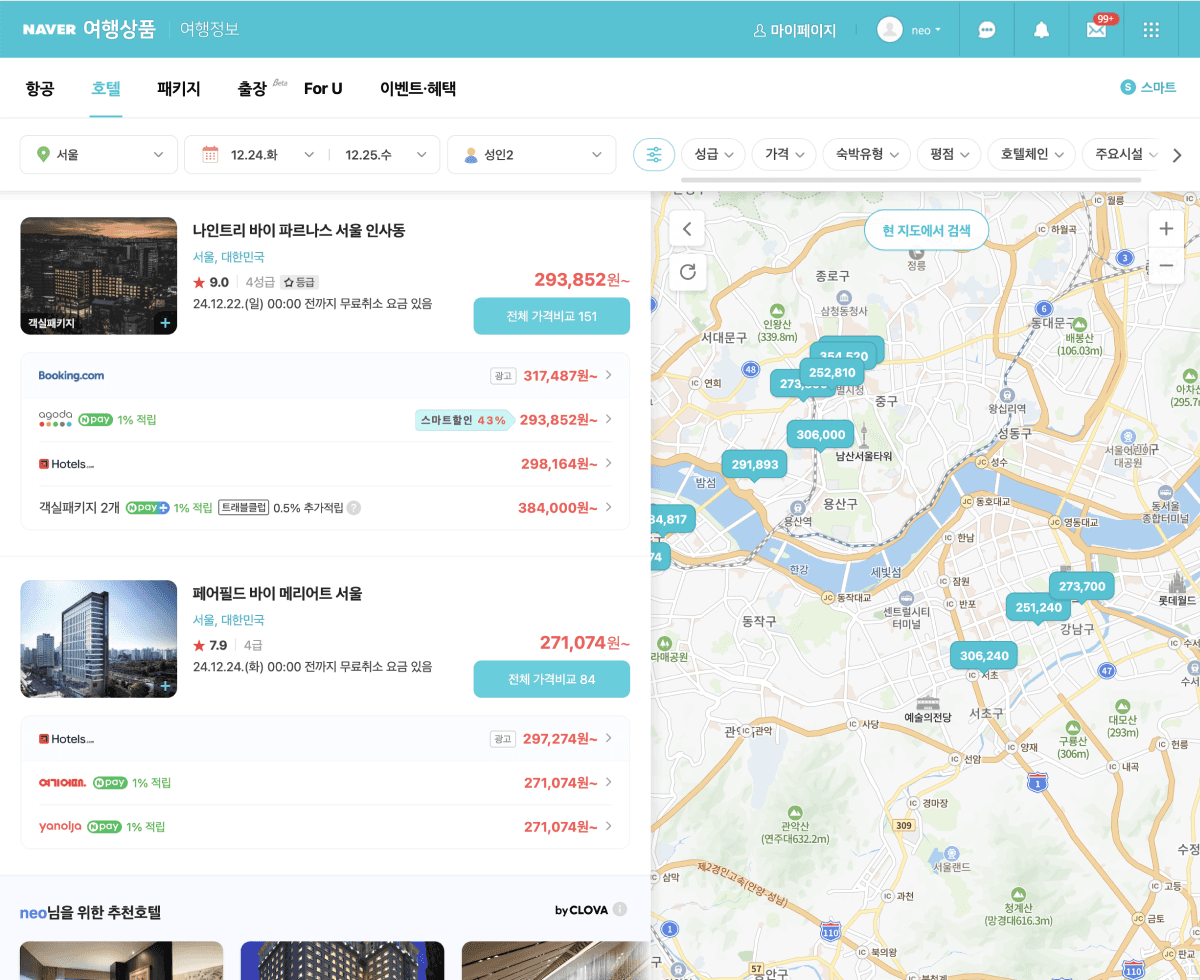The width and height of the screenshot is (1200, 980).
Task: Click 전체 가격비교 84 button
Action: pos(551,679)
